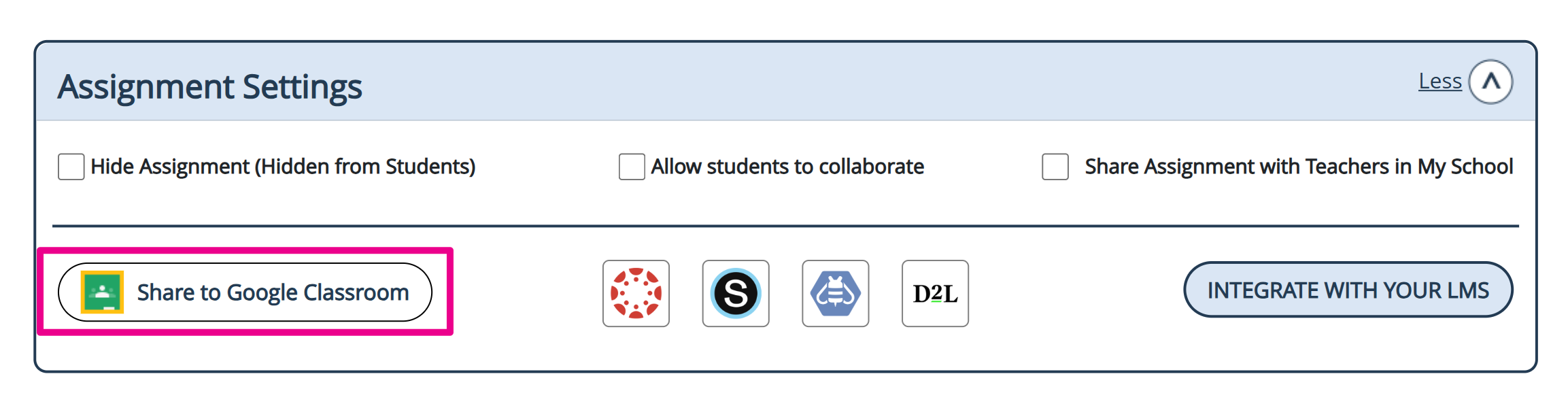Screen dimensions: 1568x406
Task: Choose the blue hexagon bee Buzz icon
Action: [836, 293]
